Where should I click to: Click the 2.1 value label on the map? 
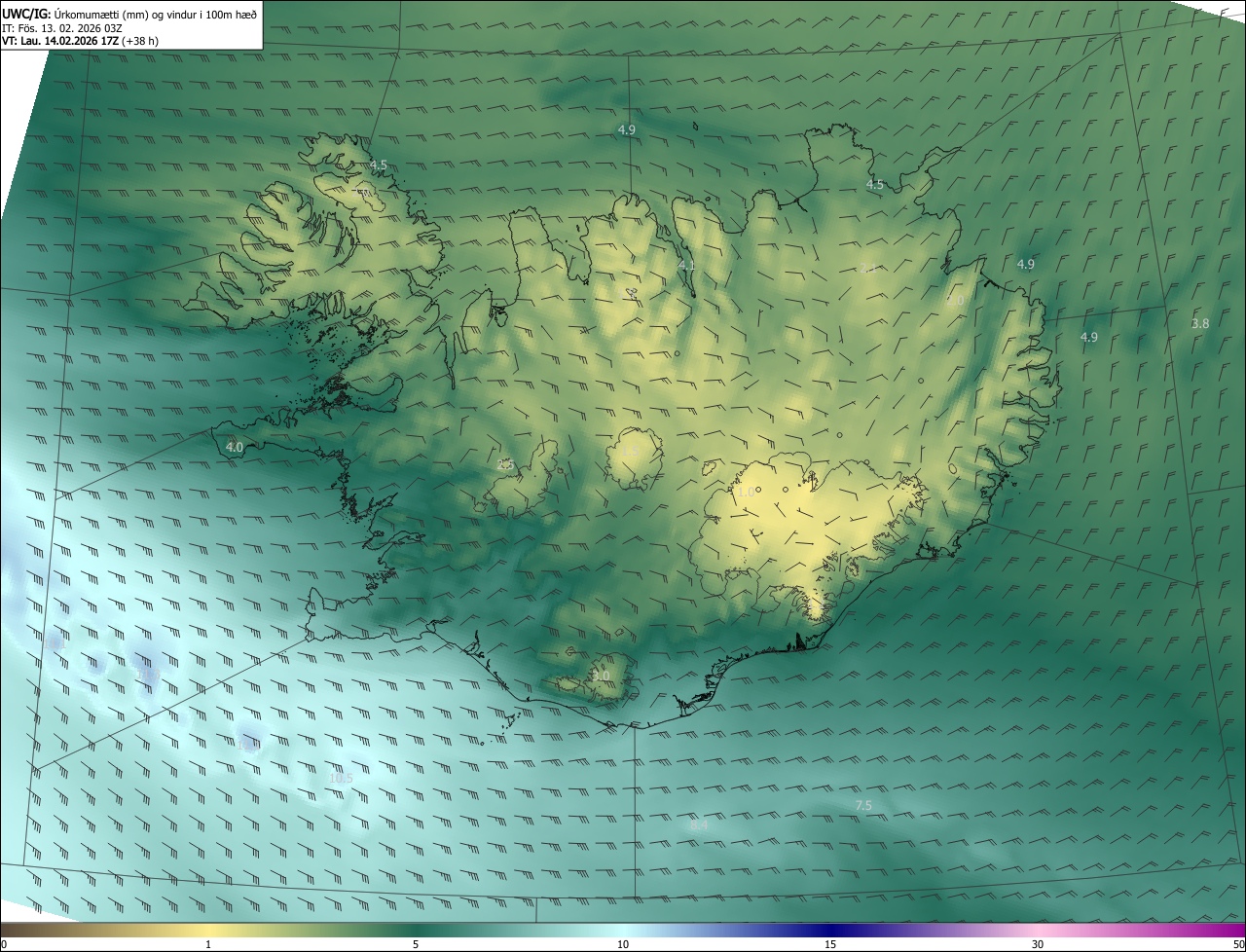point(868,269)
